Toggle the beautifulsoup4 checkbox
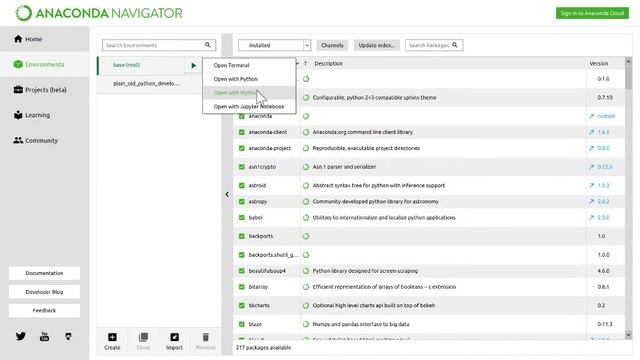 [x=242, y=271]
